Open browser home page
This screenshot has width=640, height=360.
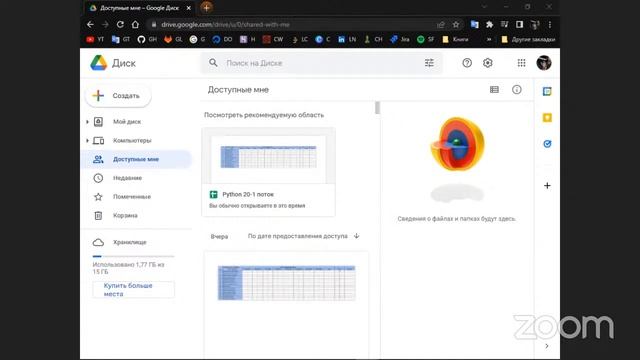click(135, 24)
